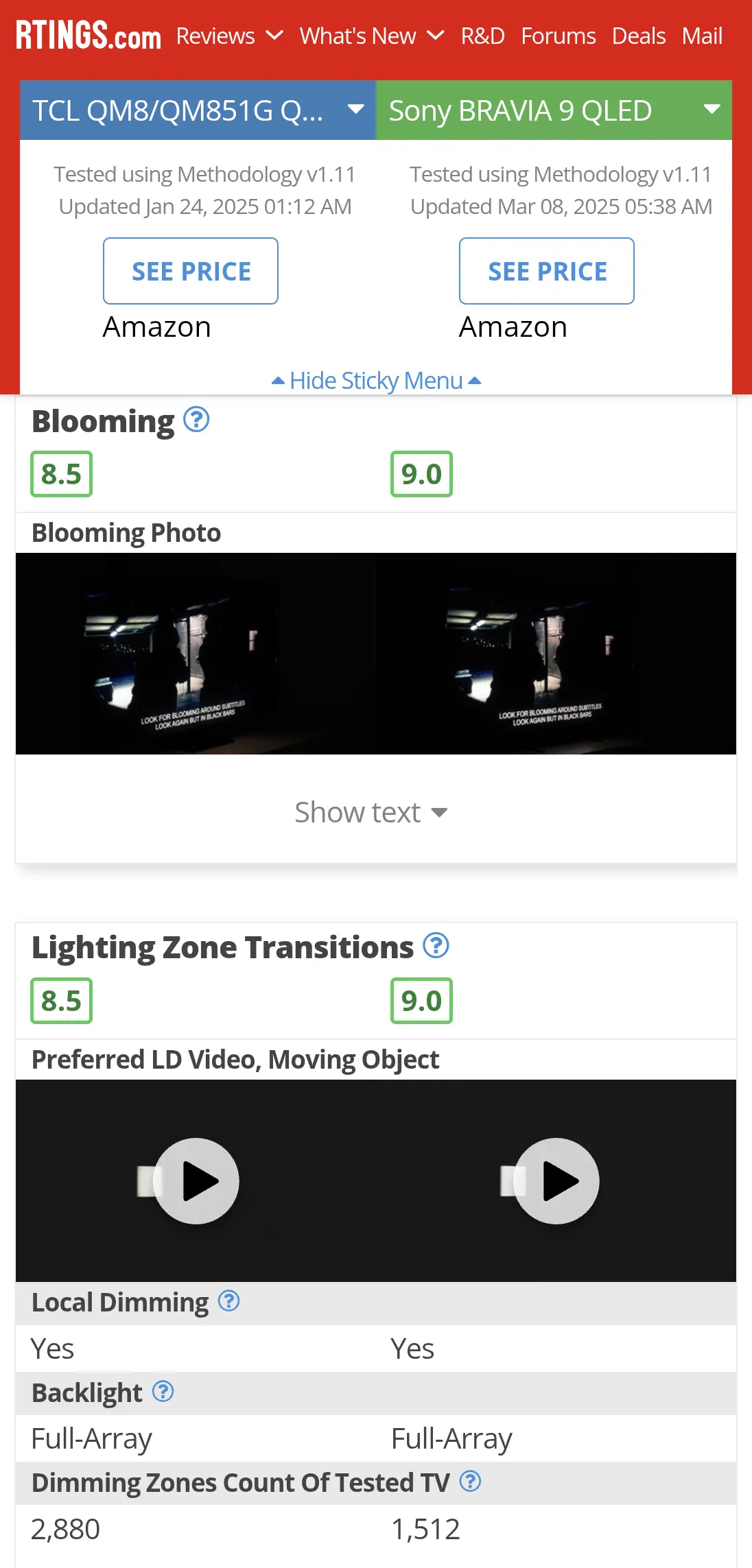The width and height of the screenshot is (752, 1568).
Task: Go to the RTINGS.com home logo
Action: click(x=89, y=36)
